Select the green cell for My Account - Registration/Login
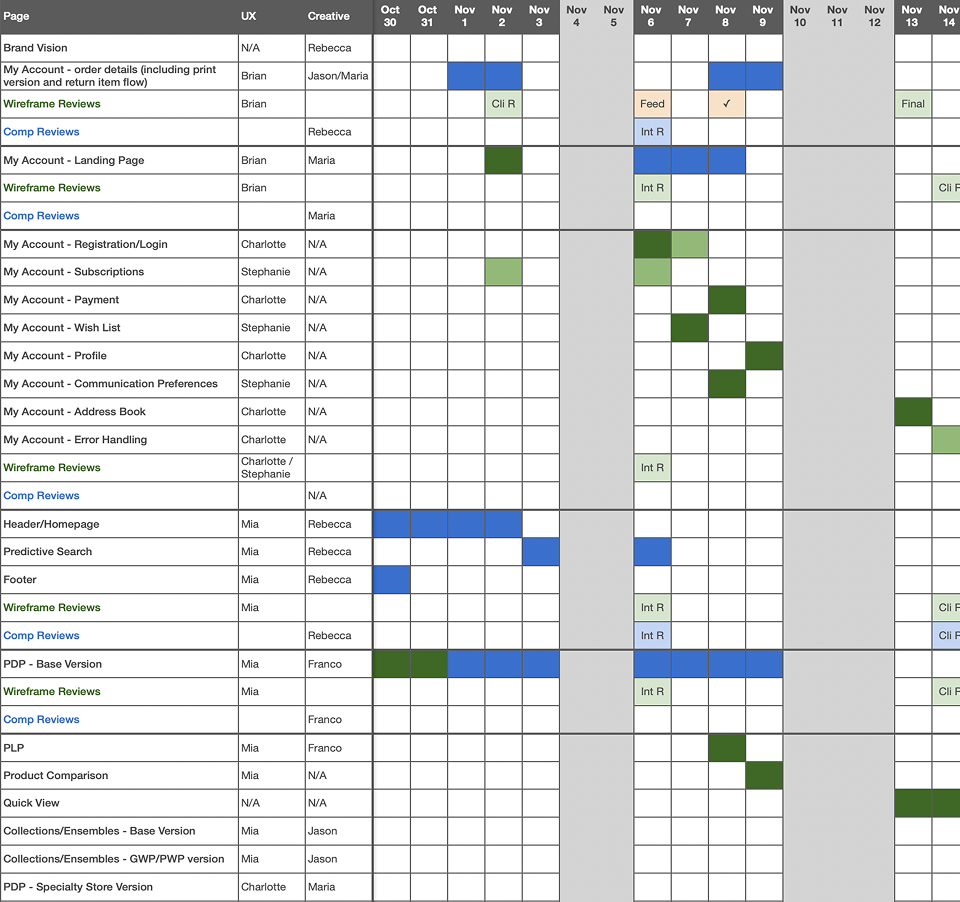The height and width of the screenshot is (902, 960). coord(652,243)
